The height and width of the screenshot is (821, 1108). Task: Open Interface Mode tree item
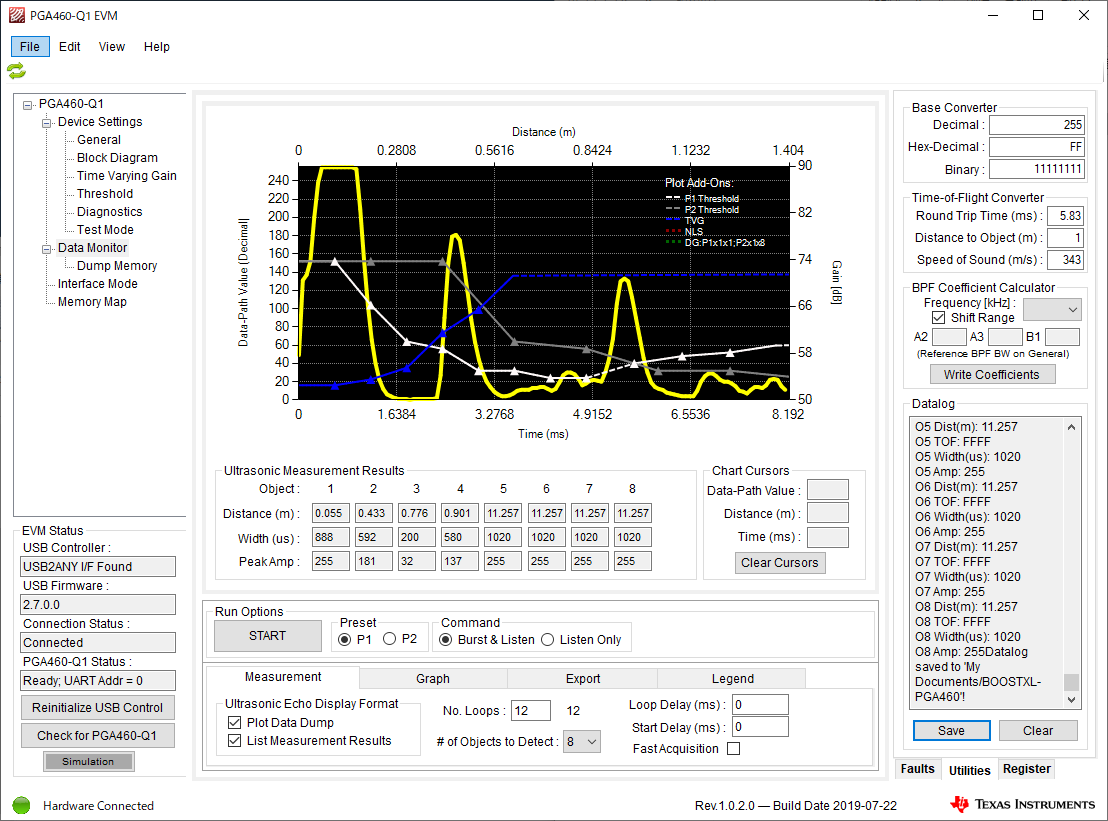98,284
